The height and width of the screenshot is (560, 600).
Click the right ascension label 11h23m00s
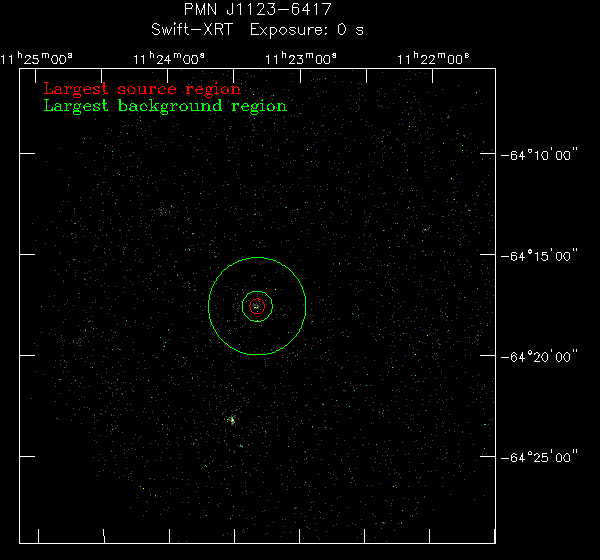(x=301, y=59)
